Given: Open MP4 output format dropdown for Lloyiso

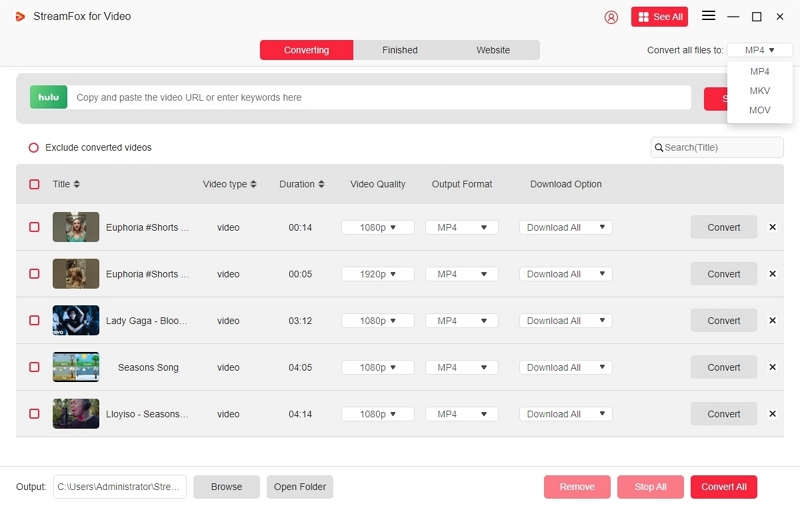Looking at the screenshot, I should point(462,414).
